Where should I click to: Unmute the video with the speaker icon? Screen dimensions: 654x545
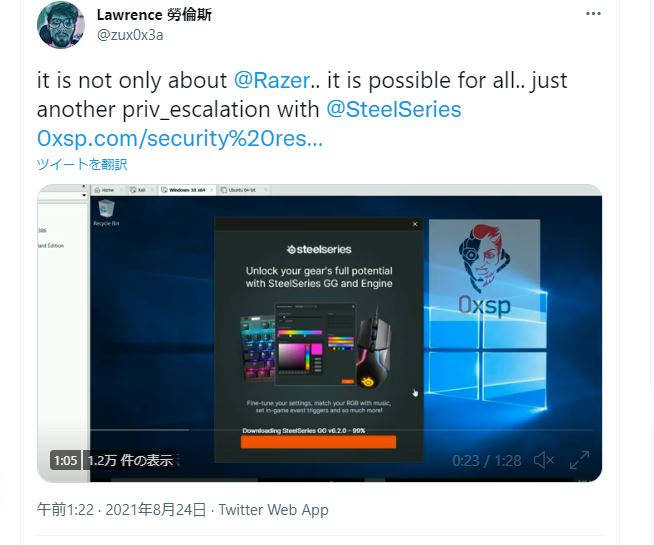(544, 460)
